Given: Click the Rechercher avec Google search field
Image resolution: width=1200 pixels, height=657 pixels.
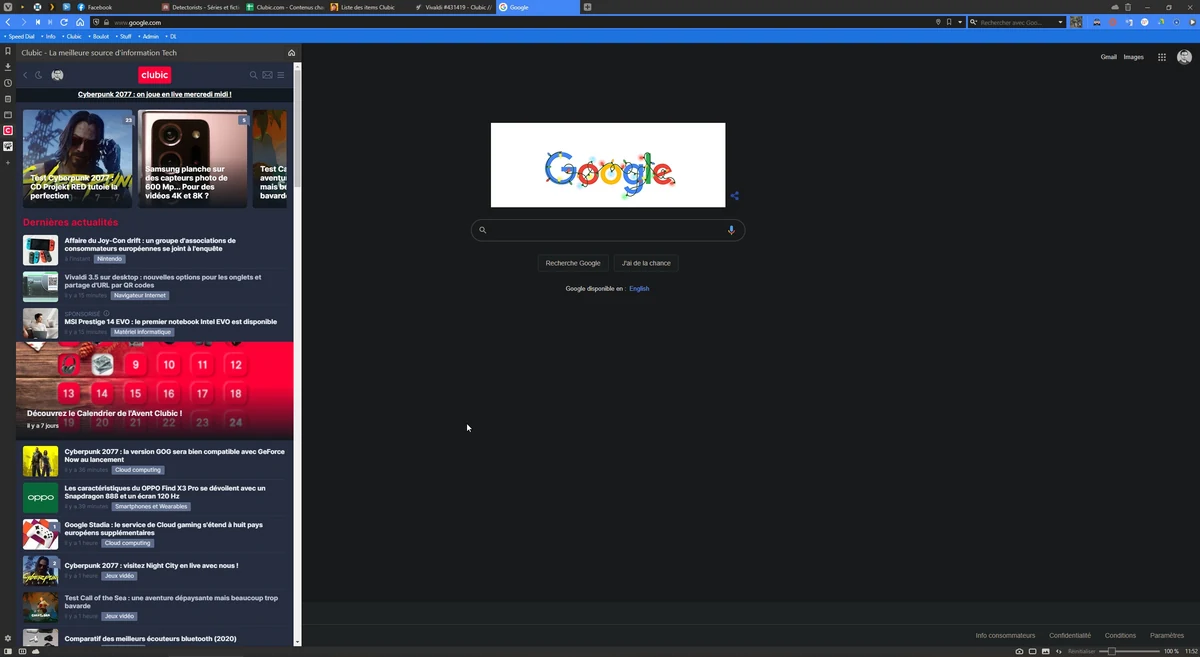Looking at the screenshot, I should point(1016,22).
